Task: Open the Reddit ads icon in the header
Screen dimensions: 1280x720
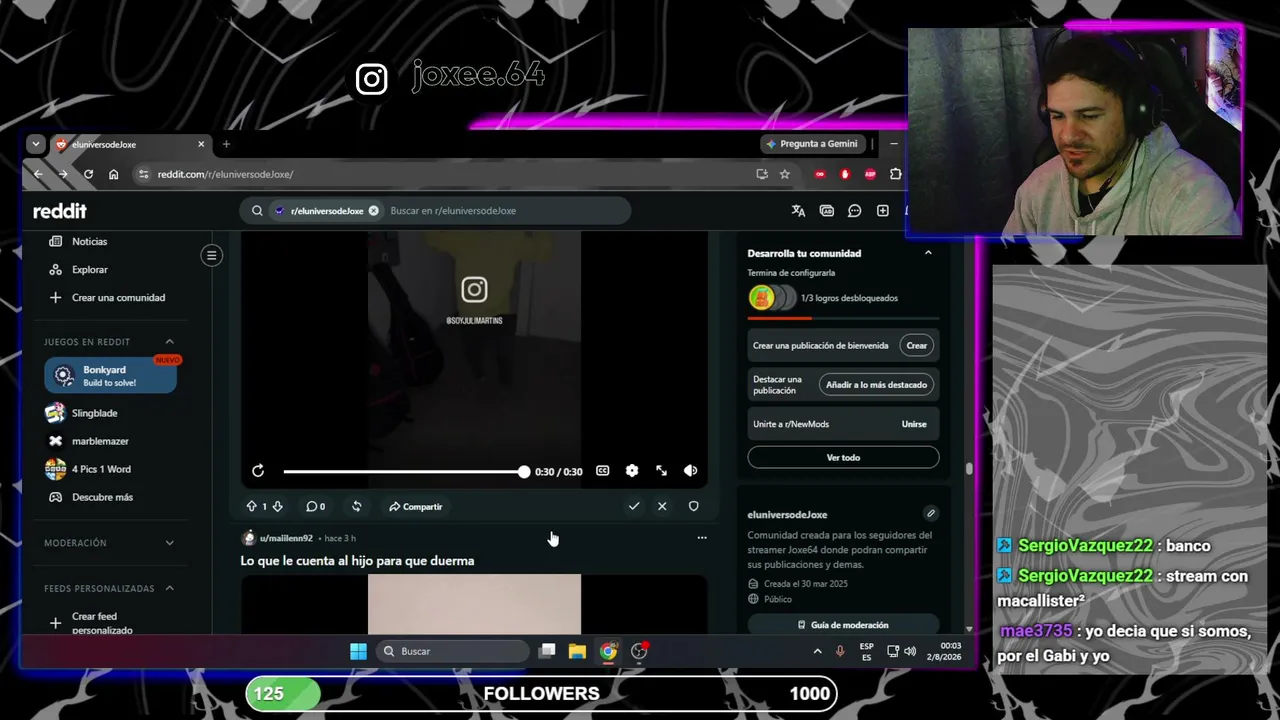Action: [826, 211]
